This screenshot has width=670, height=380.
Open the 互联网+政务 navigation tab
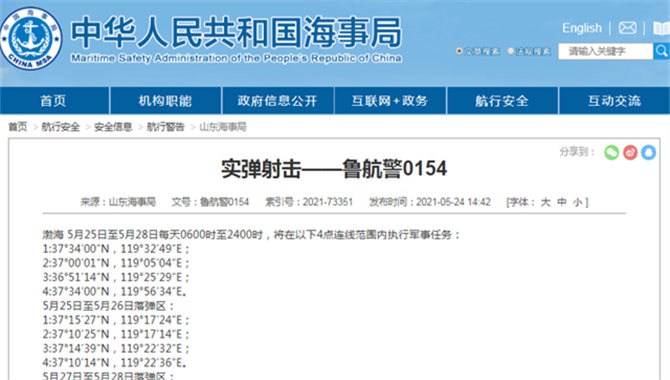pos(390,101)
